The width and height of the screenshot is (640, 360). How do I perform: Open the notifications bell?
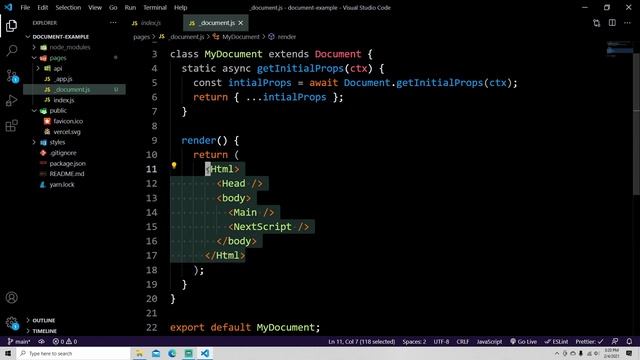tap(629, 342)
